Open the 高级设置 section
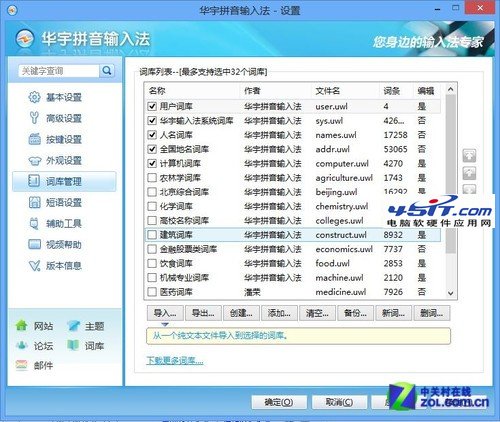The height and width of the screenshot is (422, 500). coord(64,118)
